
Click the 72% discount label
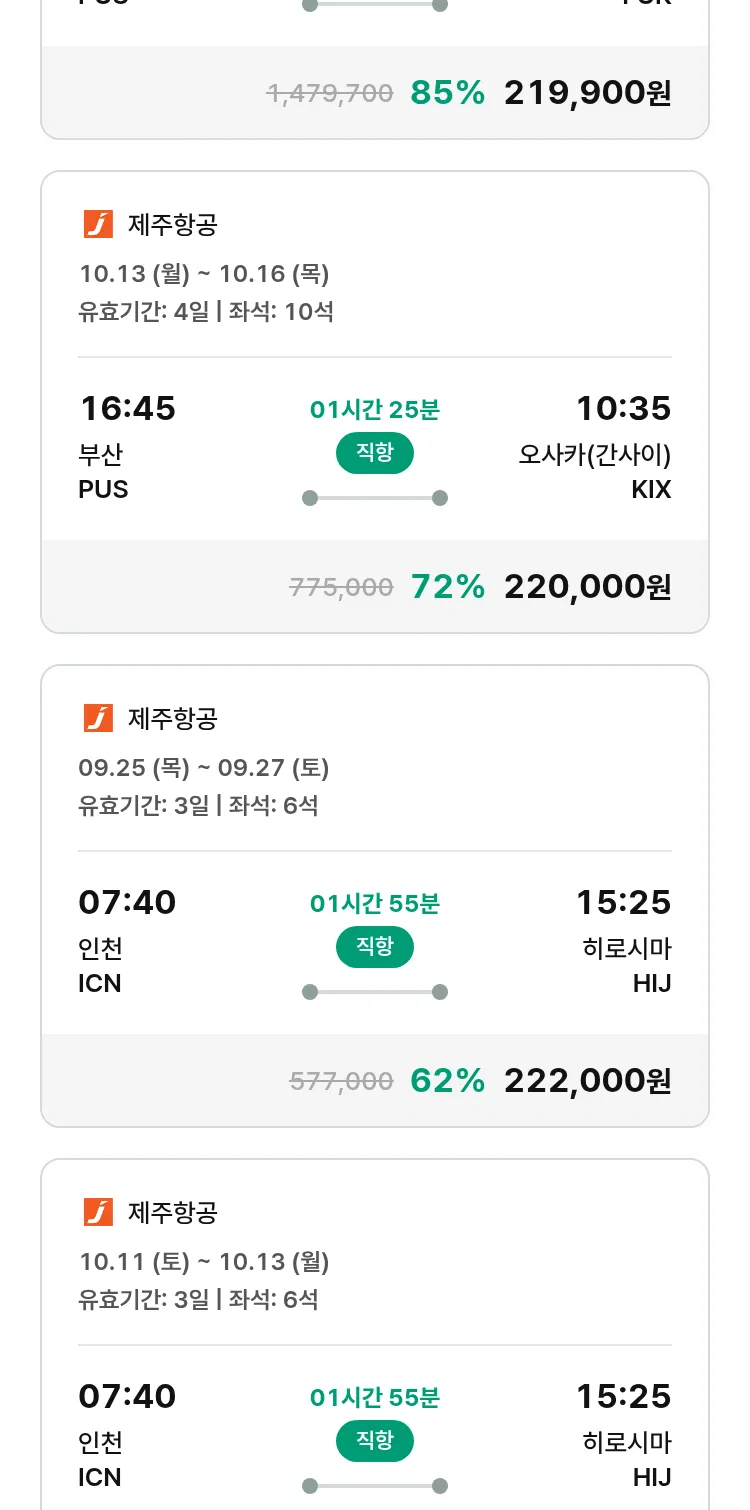pos(447,587)
